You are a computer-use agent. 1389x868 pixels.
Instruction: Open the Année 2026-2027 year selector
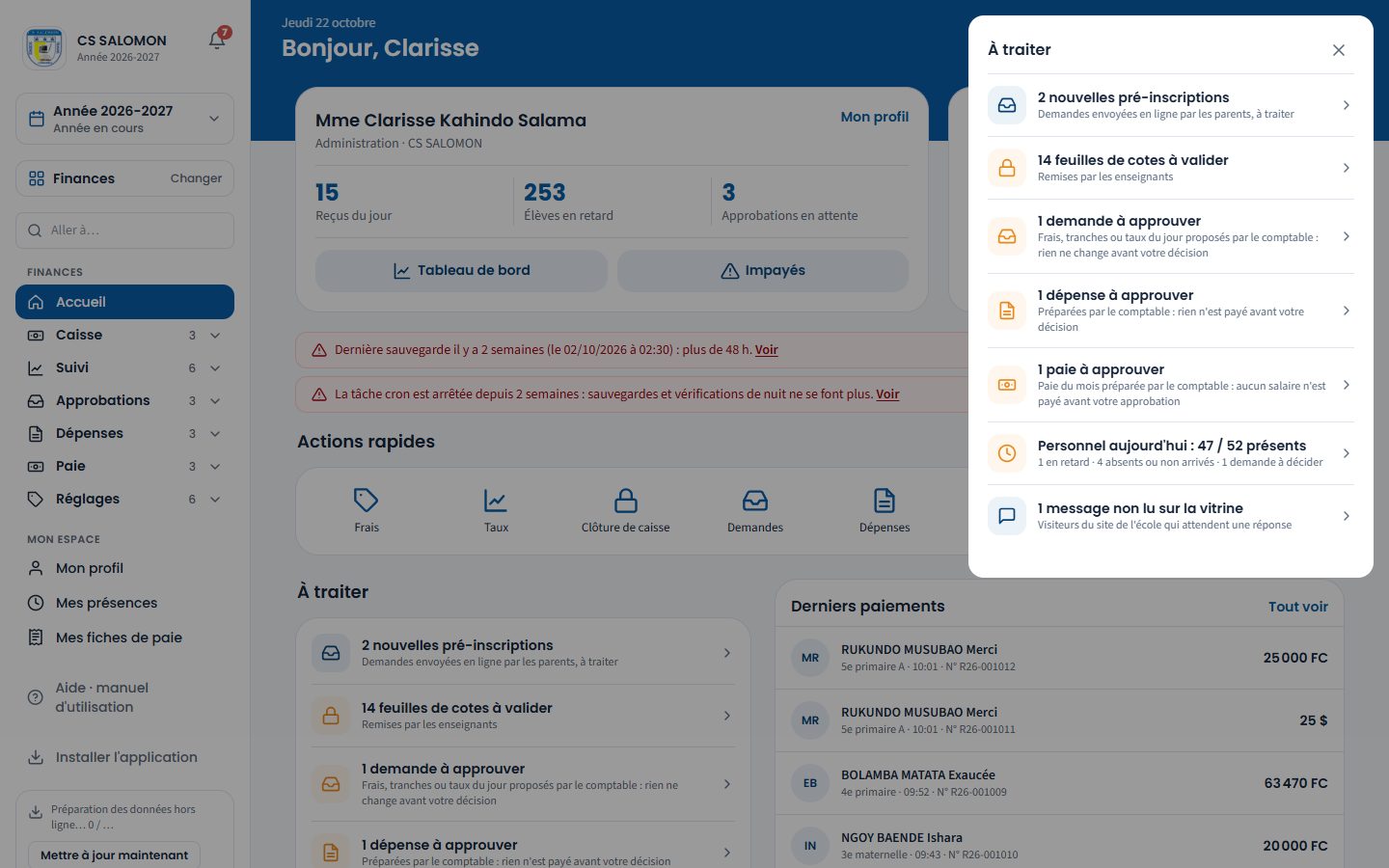(x=125, y=119)
